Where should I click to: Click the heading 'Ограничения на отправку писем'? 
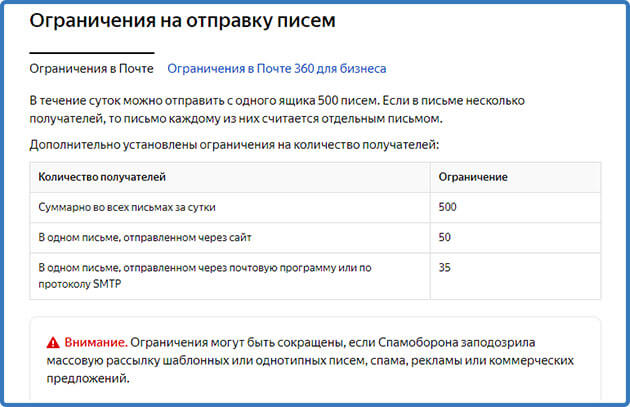(x=182, y=20)
